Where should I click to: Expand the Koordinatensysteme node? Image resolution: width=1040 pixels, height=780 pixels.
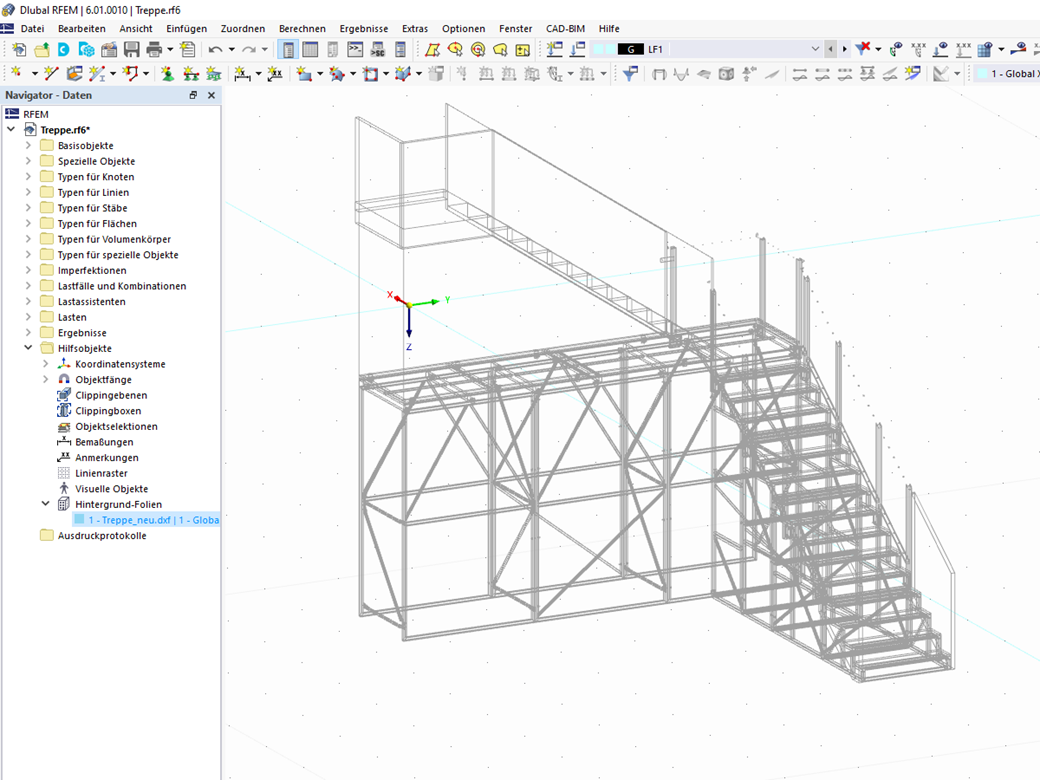pyautogui.click(x=45, y=363)
